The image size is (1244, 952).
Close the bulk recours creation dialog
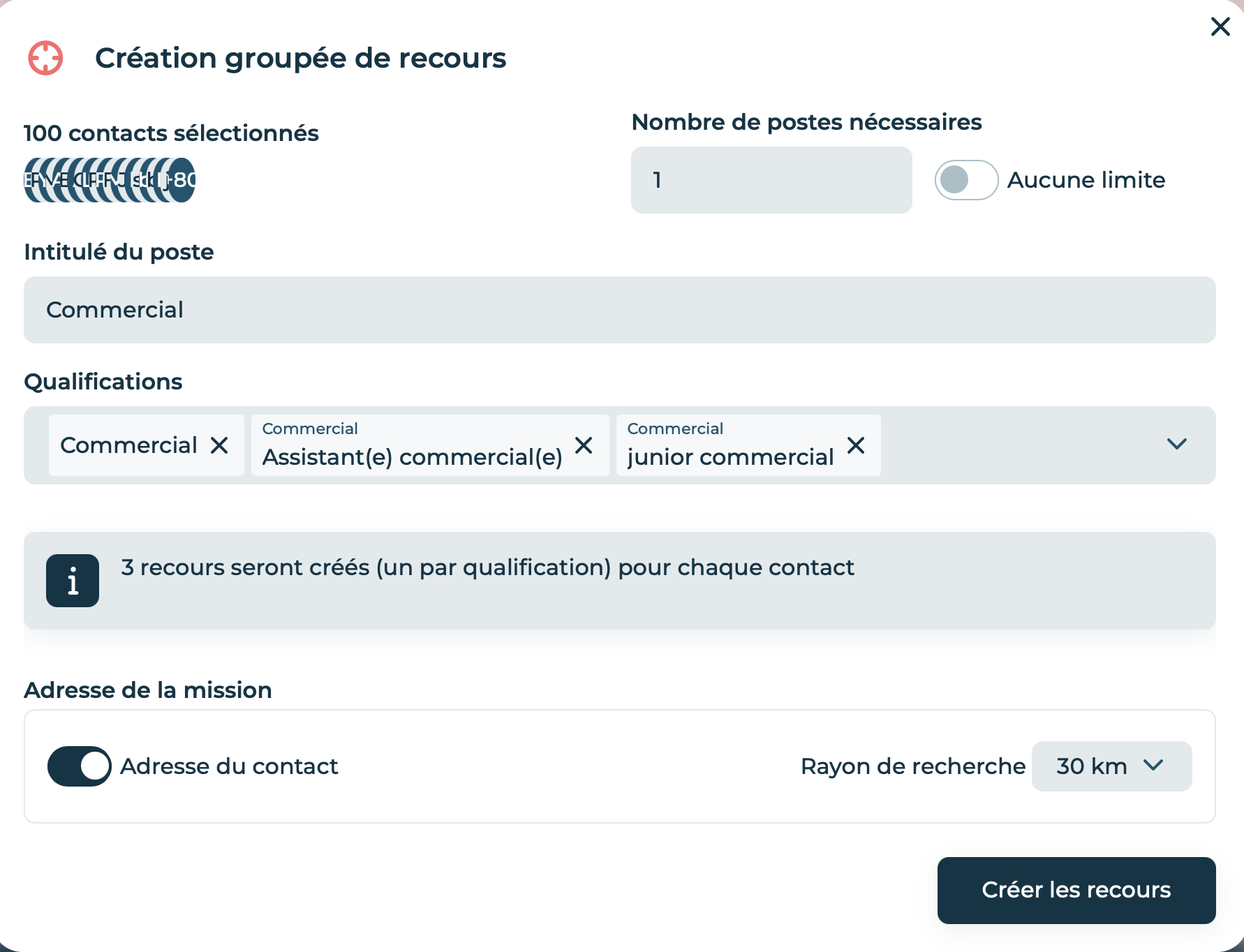(1220, 27)
